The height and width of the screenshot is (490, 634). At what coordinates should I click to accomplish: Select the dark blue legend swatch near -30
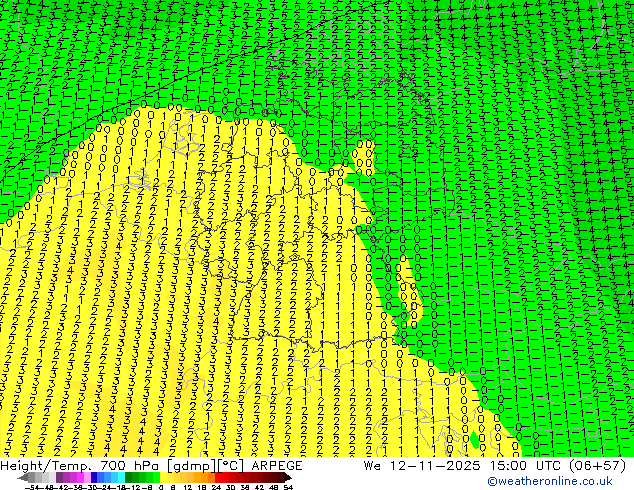coord(94,478)
